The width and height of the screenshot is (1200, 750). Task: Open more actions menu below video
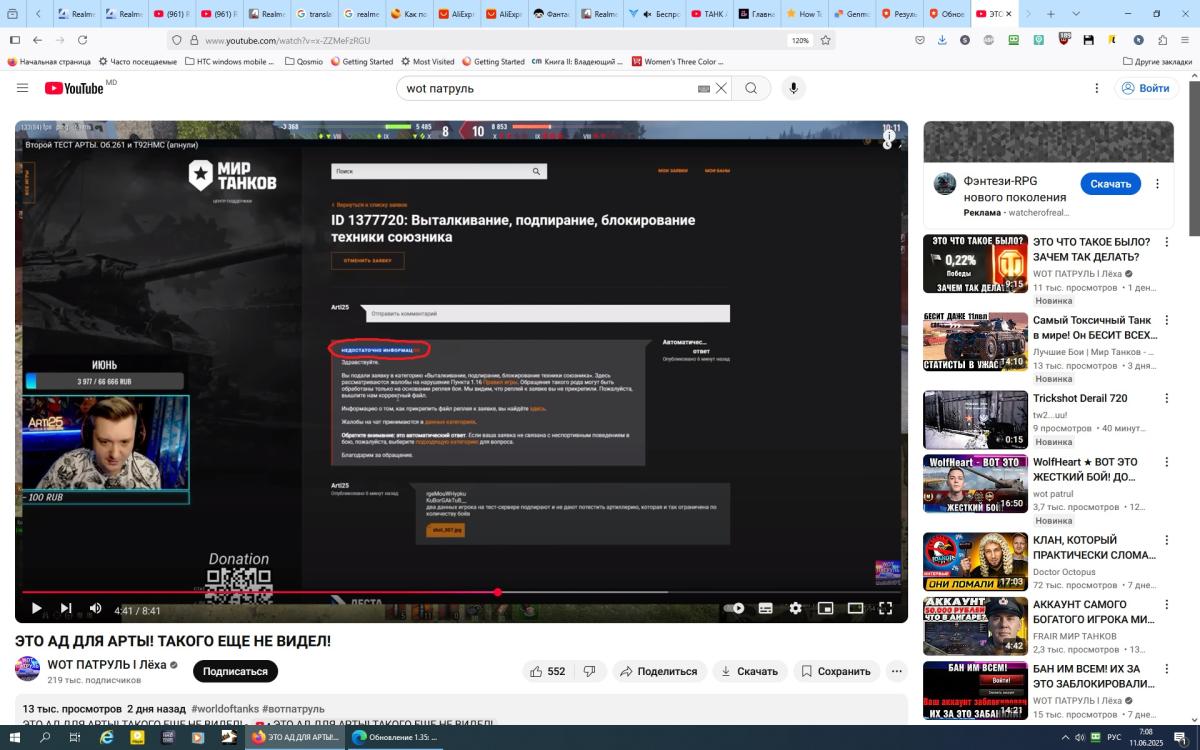pos(897,671)
